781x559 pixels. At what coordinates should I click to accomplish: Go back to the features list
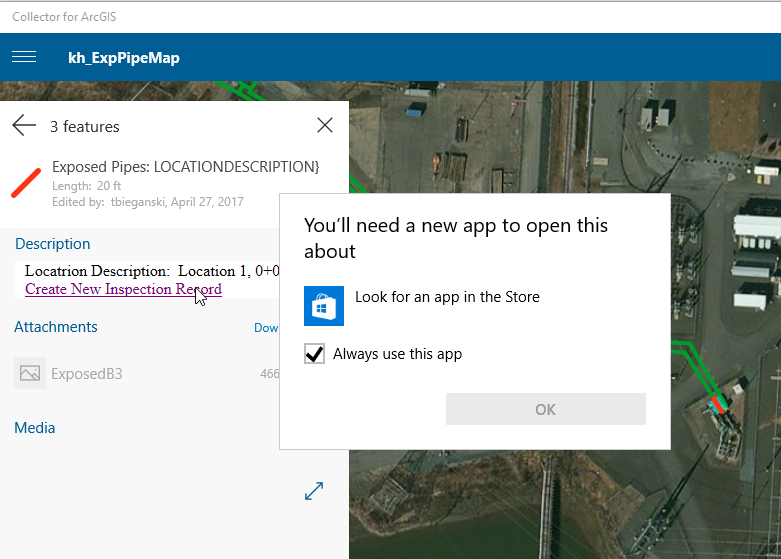[x=24, y=126]
